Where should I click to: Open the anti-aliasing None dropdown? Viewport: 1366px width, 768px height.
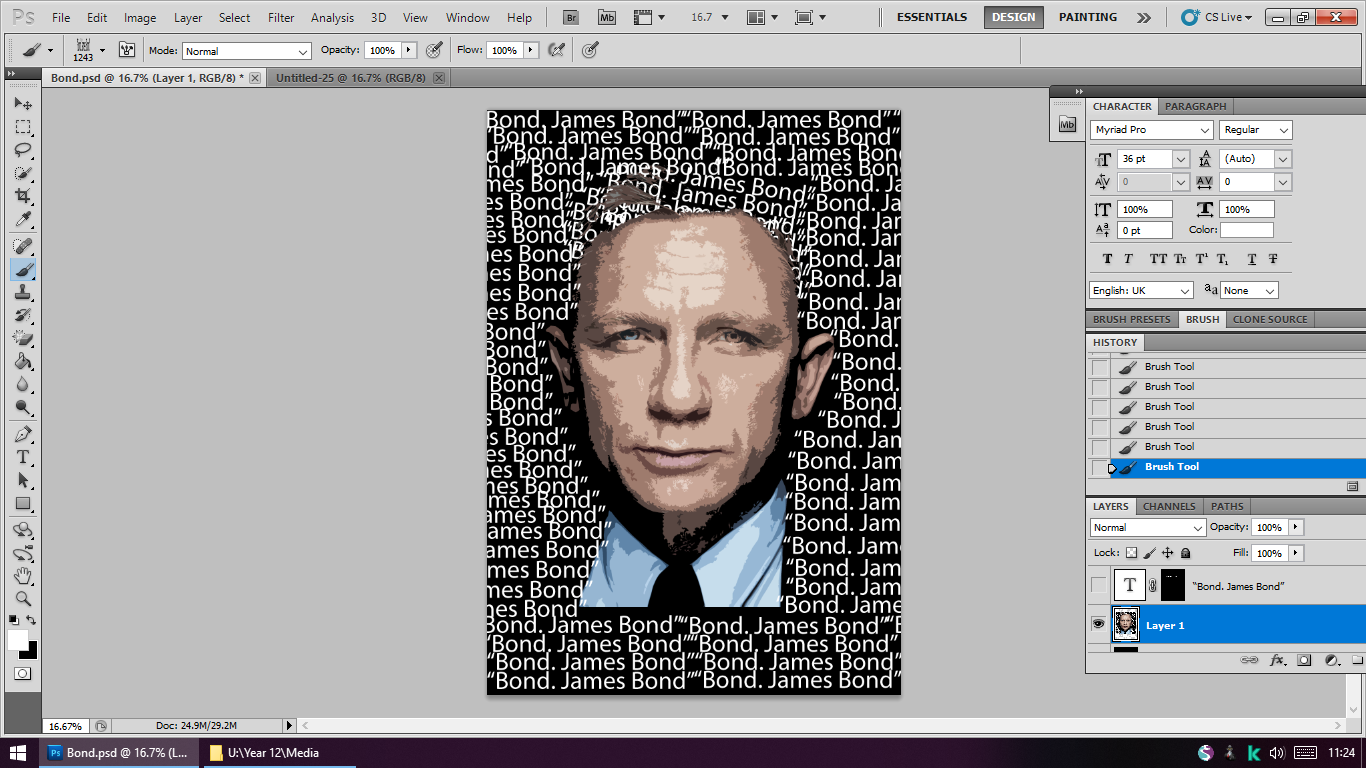coord(1250,290)
